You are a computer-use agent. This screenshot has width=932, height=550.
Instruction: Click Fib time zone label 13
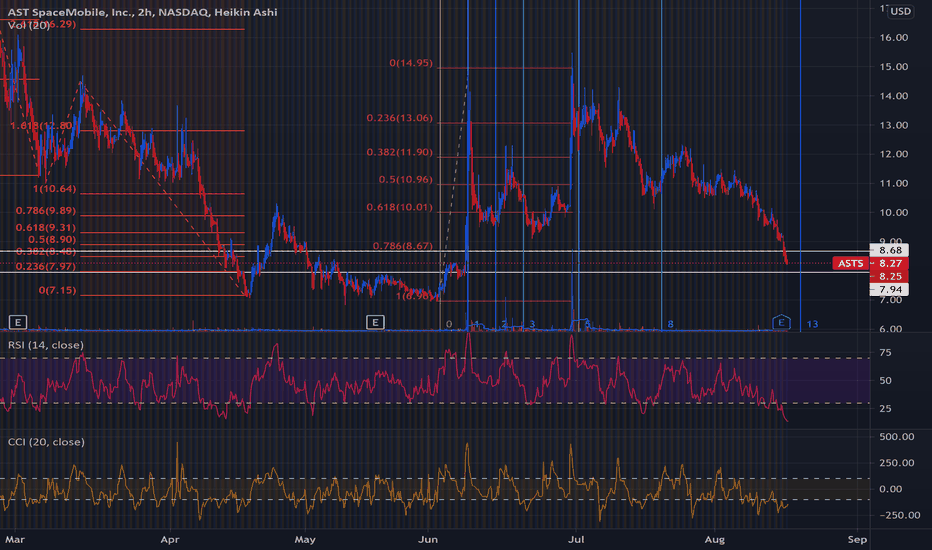coord(812,324)
